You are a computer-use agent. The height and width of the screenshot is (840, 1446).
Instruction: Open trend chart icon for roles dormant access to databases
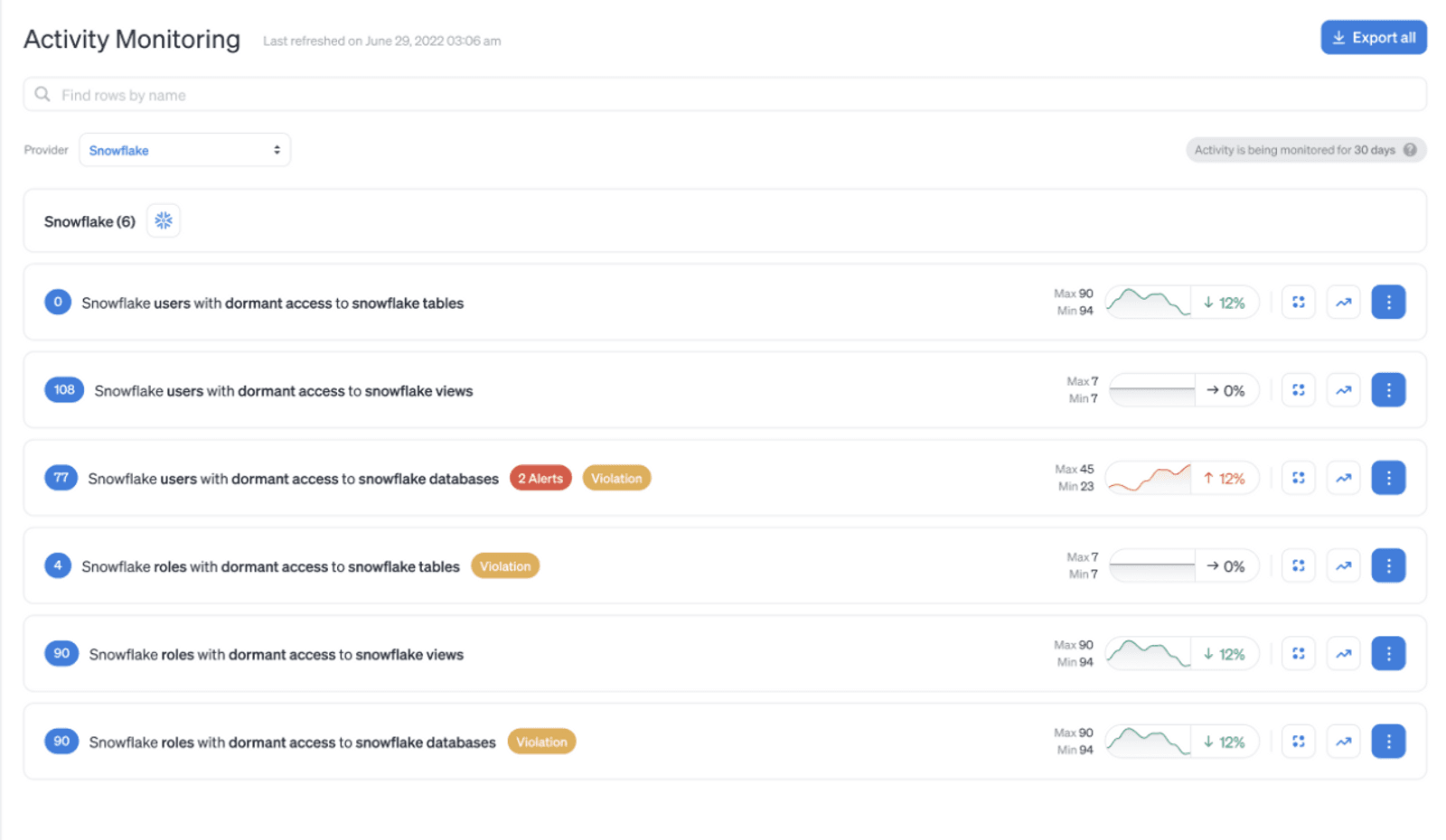pyautogui.click(x=1344, y=742)
